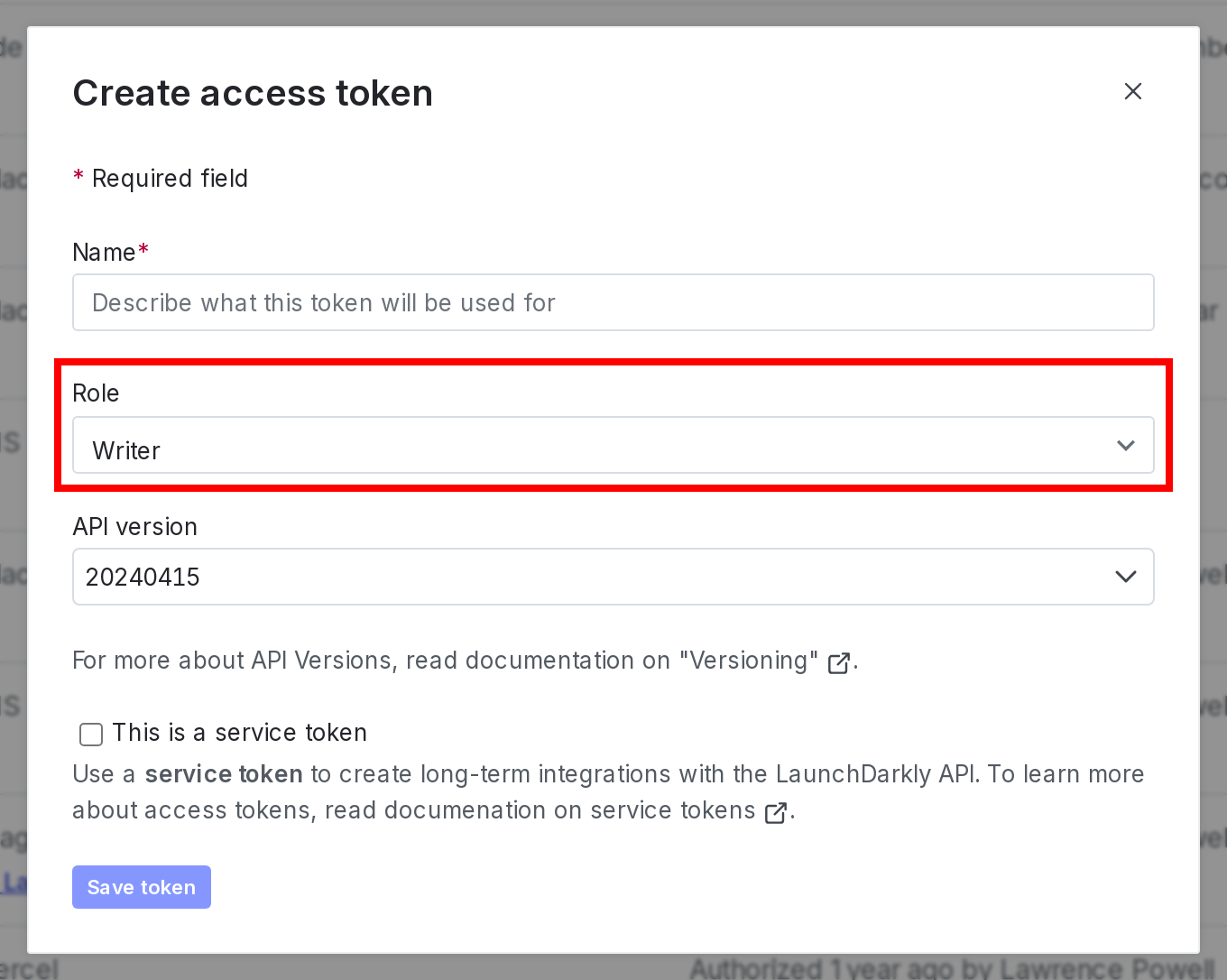
Task: Open the Role dropdown chevron icon
Action: 1125,445
